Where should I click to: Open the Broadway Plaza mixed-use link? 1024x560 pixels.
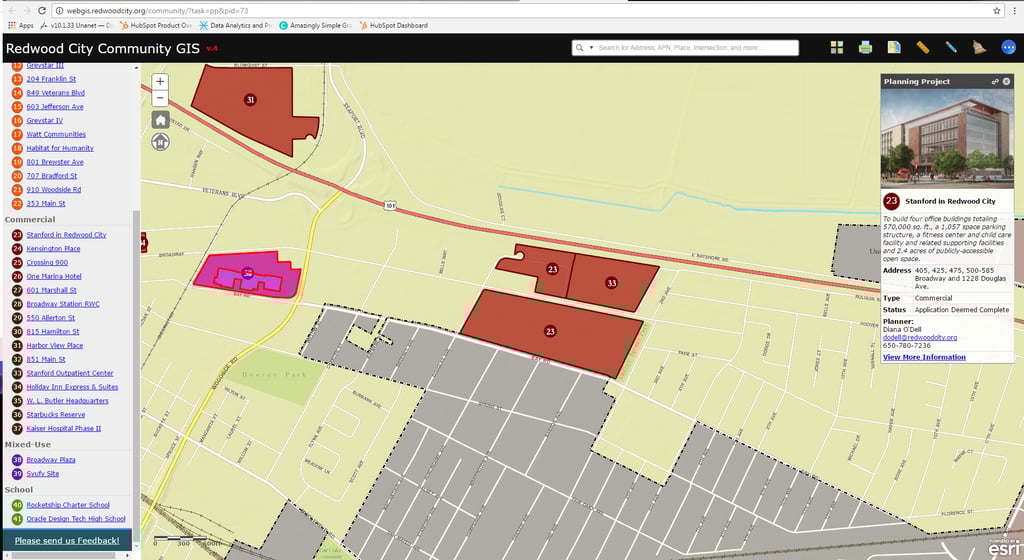click(50, 459)
